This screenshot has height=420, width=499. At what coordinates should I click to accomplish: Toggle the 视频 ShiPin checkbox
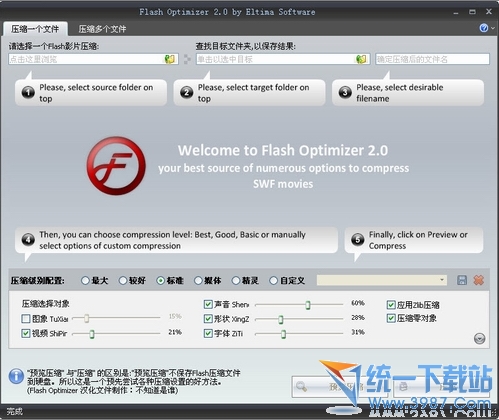pyautogui.click(x=26, y=333)
